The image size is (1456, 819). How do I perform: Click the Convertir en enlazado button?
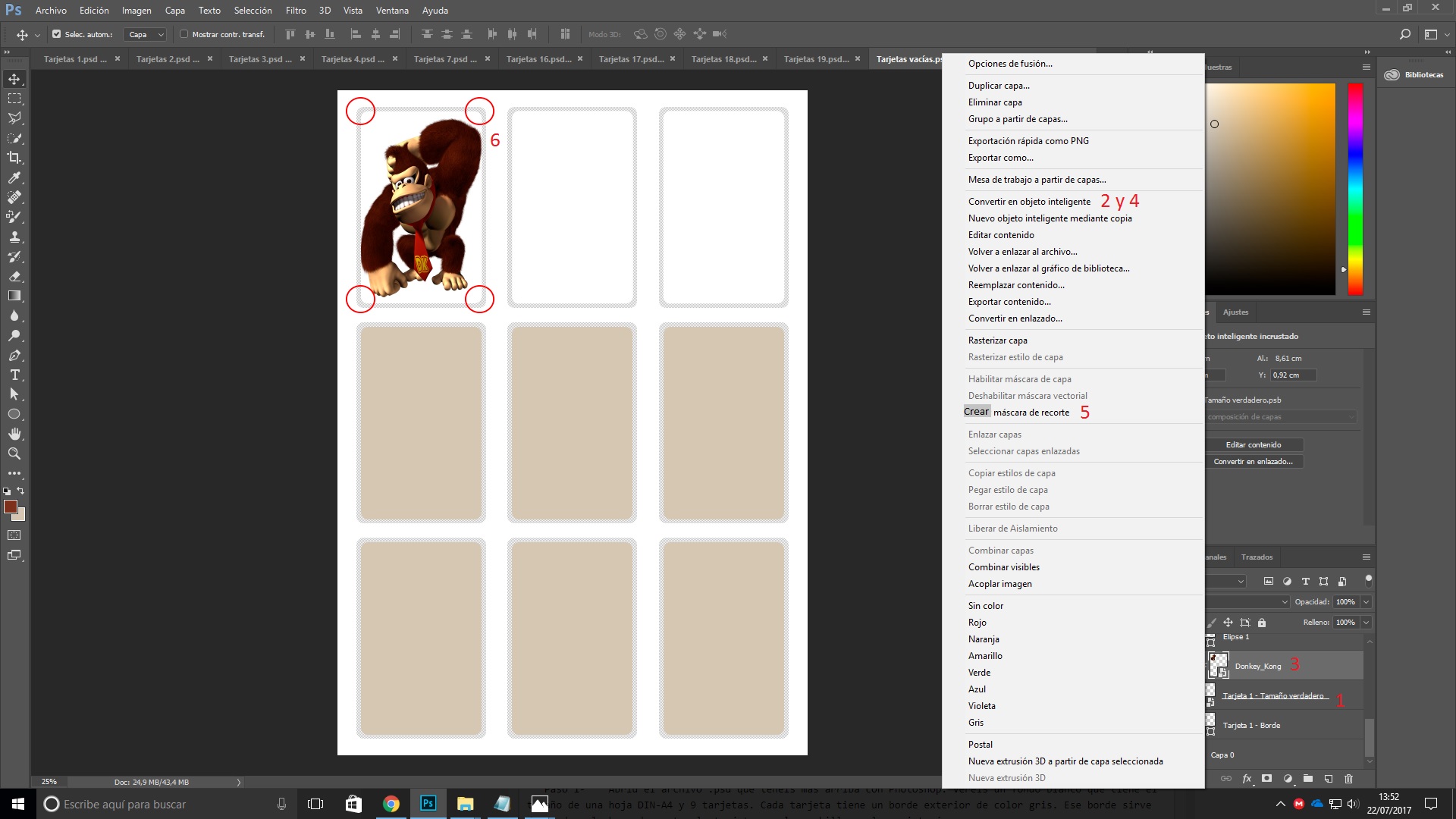coord(1254,462)
